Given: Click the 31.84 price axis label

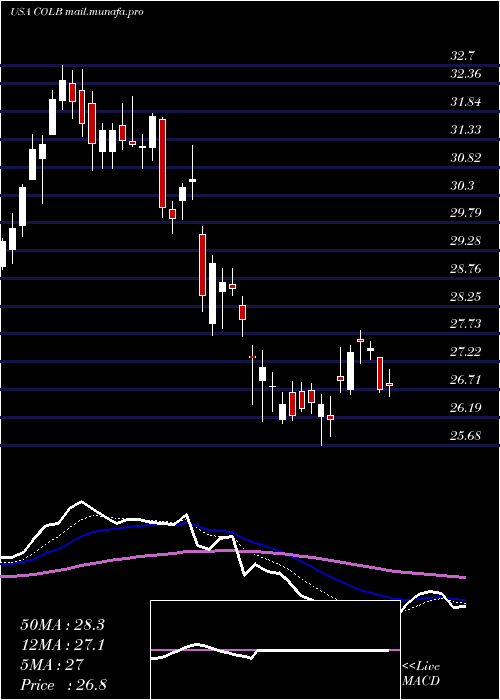Looking at the screenshot, I should (466, 102).
